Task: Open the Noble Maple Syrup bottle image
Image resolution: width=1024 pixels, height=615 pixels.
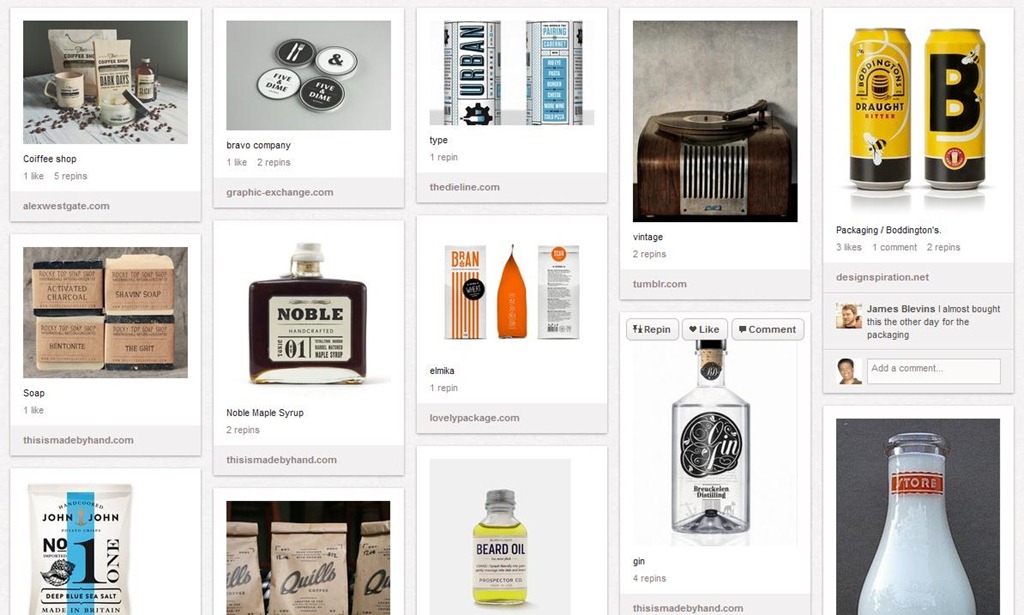Action: click(308, 315)
